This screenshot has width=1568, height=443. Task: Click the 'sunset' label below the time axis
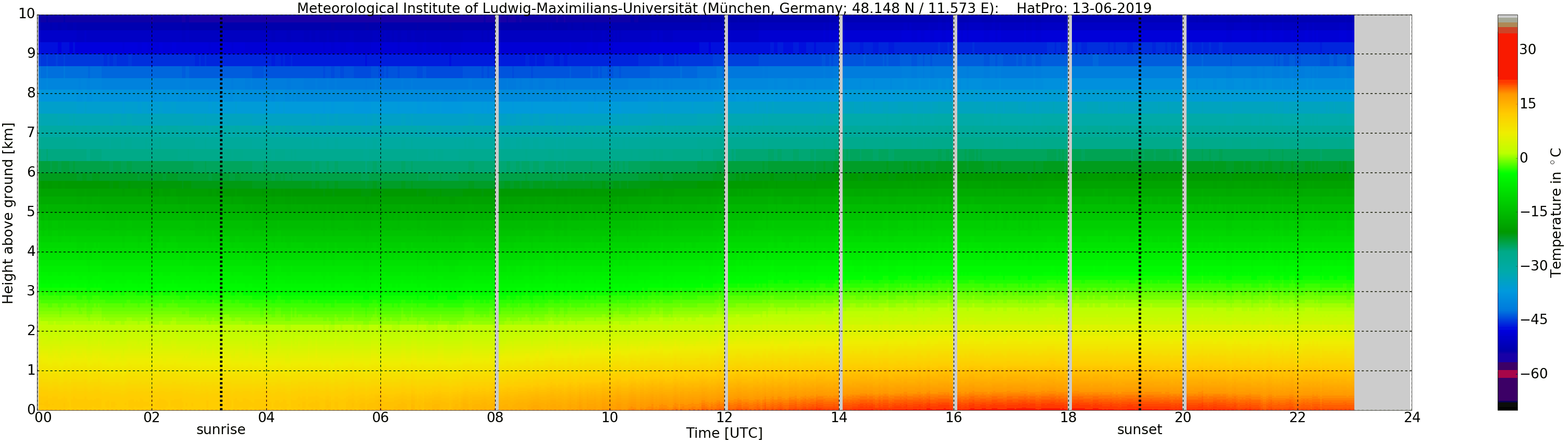point(1140,429)
